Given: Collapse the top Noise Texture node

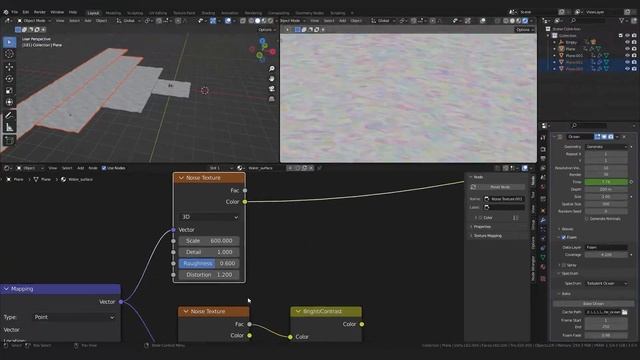Looking at the screenshot, I should click(182, 178).
